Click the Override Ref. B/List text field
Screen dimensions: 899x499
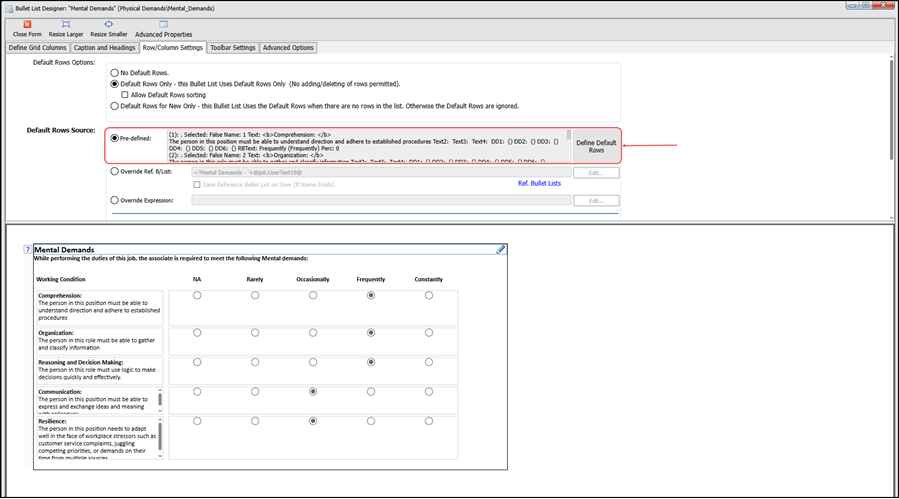tap(381, 173)
